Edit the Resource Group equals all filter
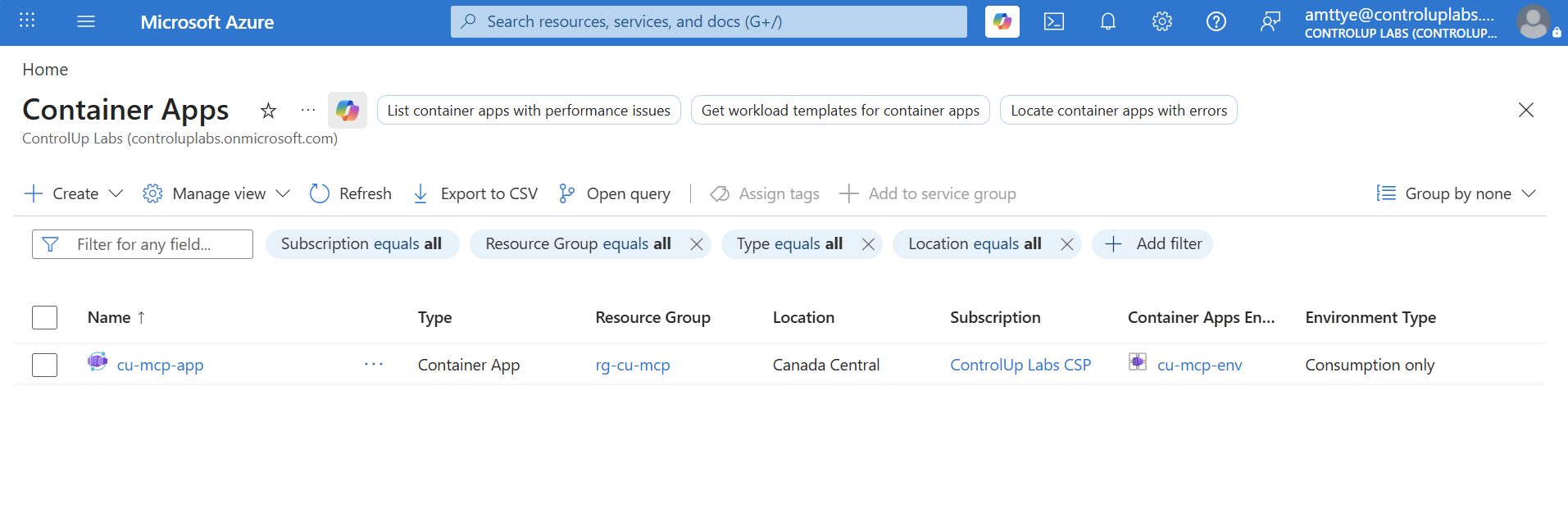The height and width of the screenshot is (527, 1568). (578, 244)
